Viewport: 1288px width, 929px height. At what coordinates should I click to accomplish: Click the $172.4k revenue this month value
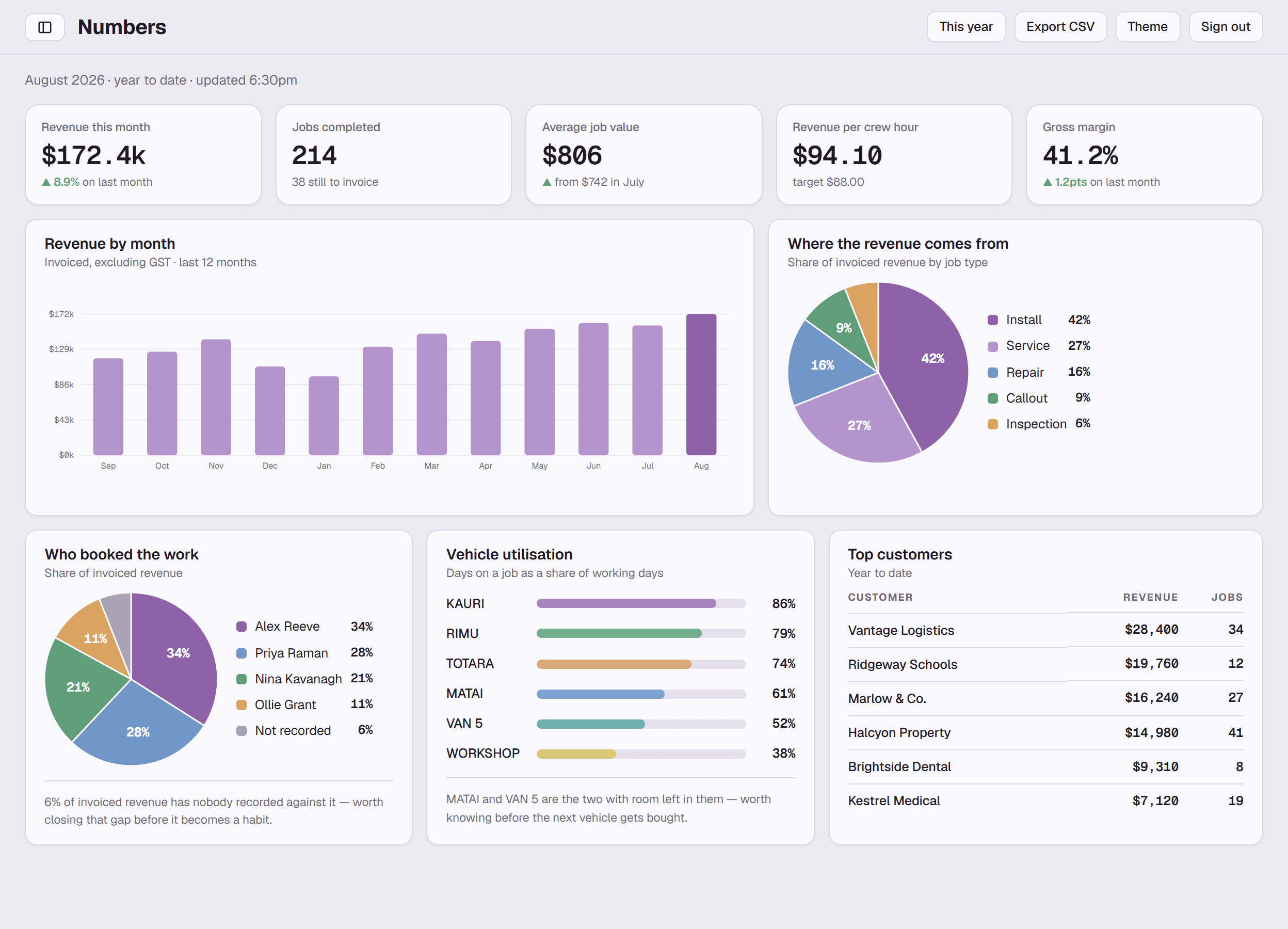pos(94,155)
